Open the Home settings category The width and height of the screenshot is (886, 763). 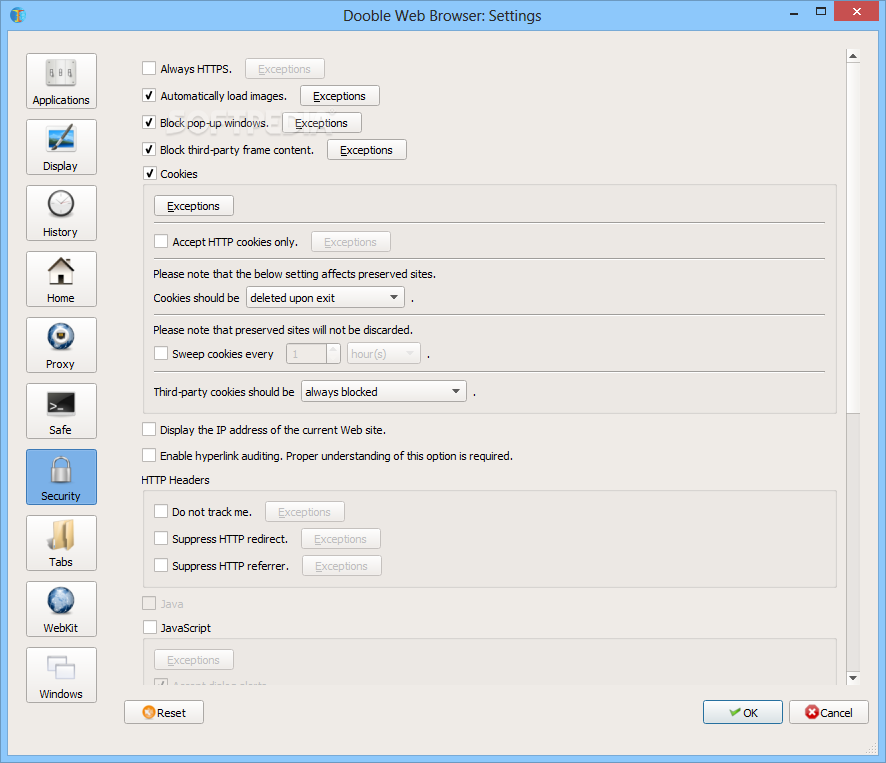point(61,279)
